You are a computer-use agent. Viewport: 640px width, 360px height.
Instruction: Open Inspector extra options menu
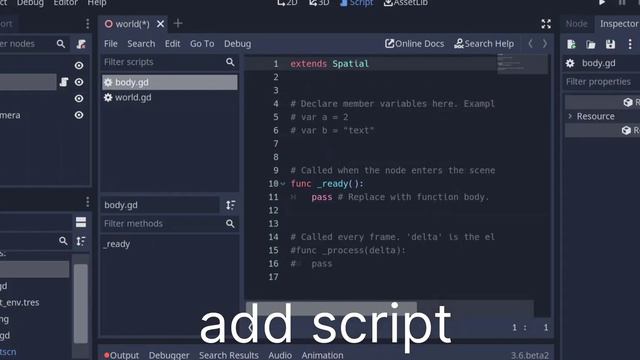630,44
